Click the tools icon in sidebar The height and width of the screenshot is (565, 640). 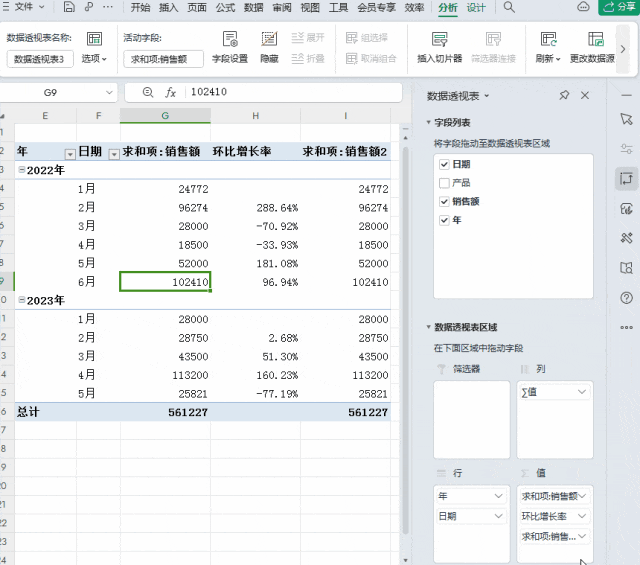tap(627, 238)
